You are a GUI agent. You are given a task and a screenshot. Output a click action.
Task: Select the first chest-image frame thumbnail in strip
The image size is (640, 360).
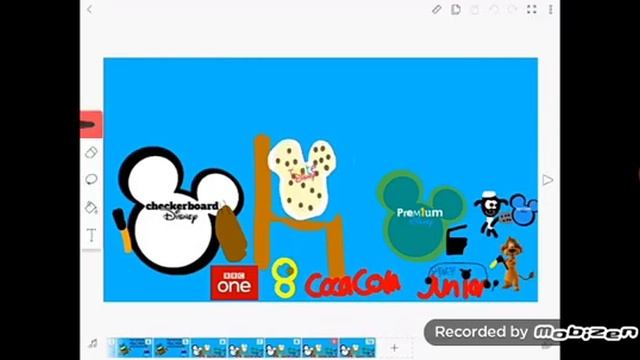click(134, 348)
